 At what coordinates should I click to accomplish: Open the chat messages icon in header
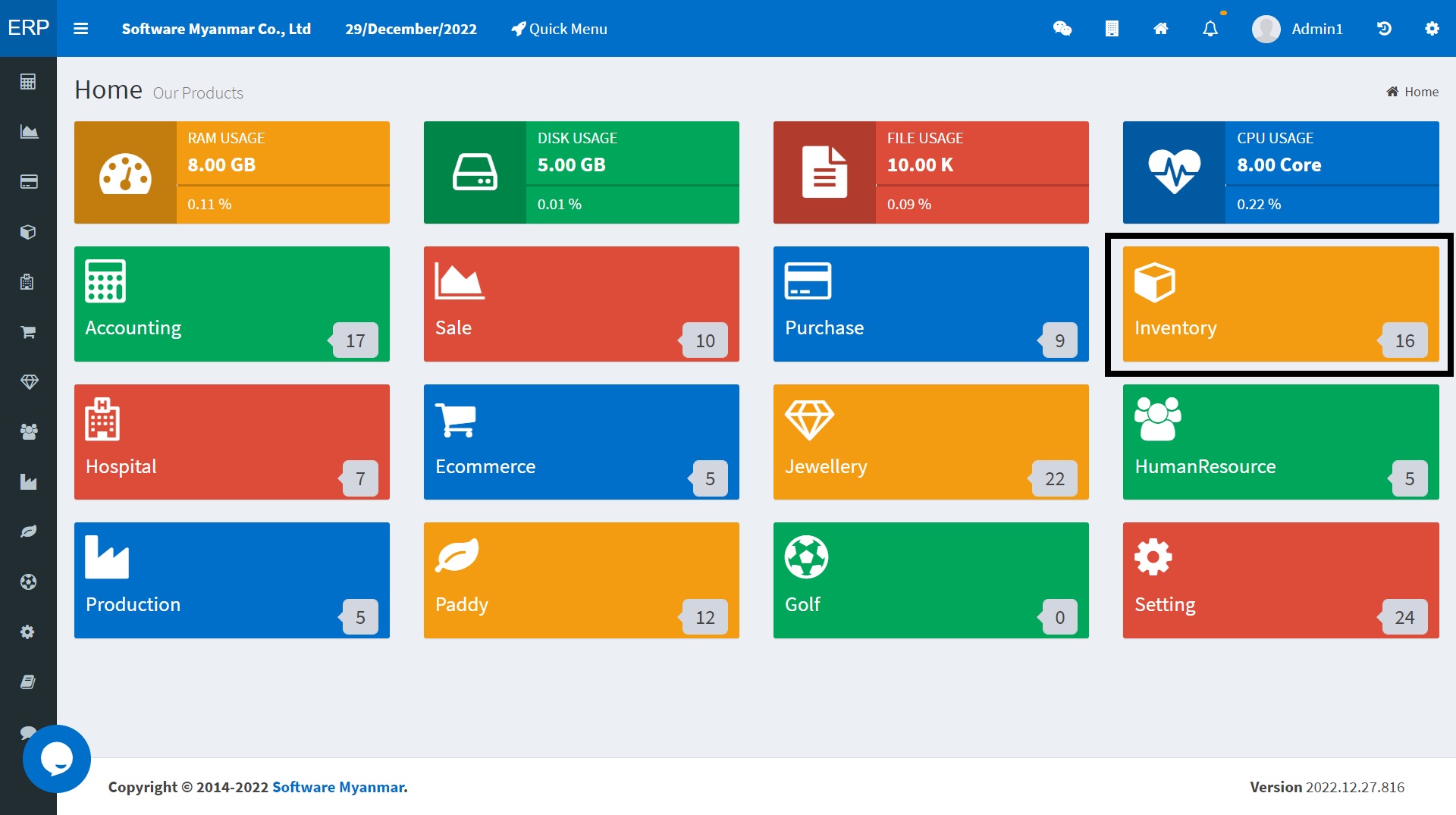[x=1062, y=29]
